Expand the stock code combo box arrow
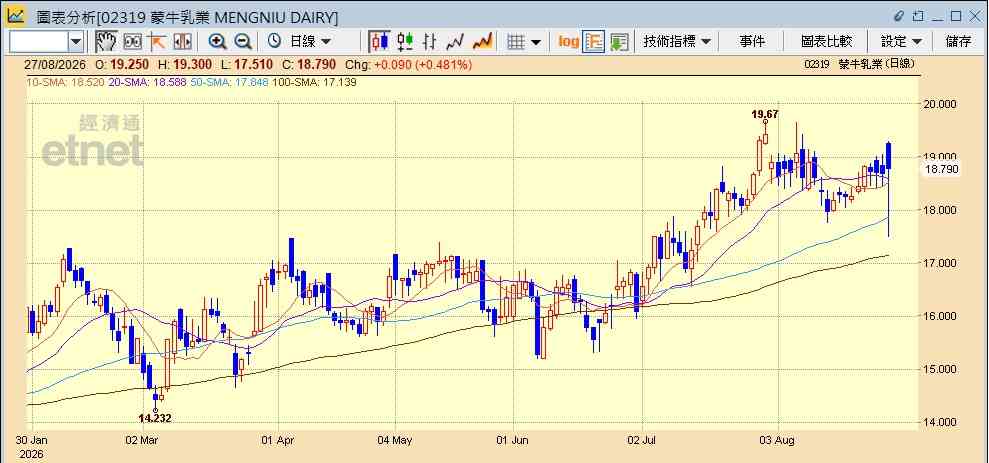Image resolution: width=989 pixels, height=463 pixels. coord(76,42)
